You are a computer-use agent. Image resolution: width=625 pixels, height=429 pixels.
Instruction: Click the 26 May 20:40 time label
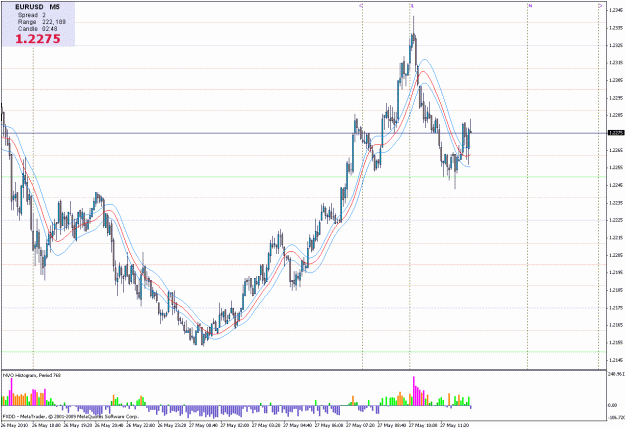(109, 425)
